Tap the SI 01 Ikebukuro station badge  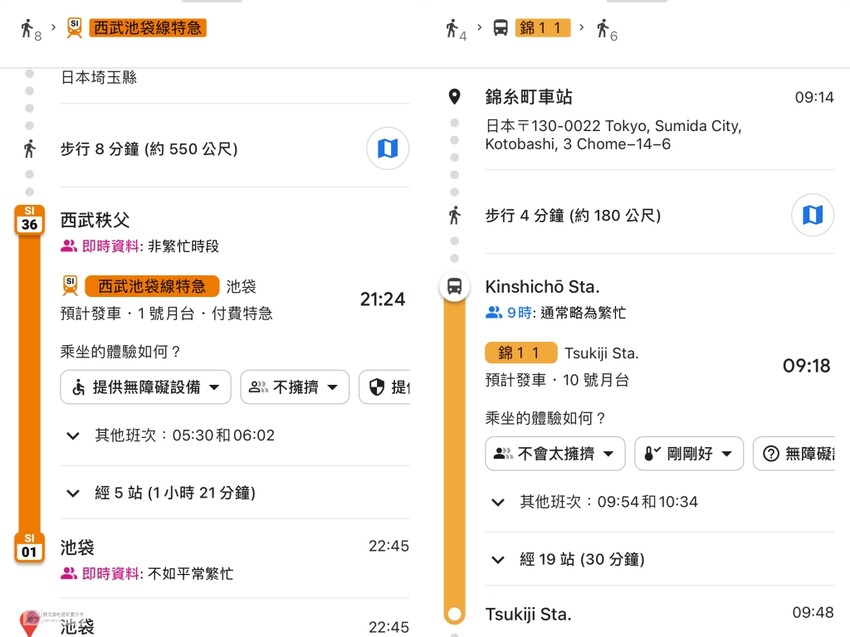pos(29,547)
